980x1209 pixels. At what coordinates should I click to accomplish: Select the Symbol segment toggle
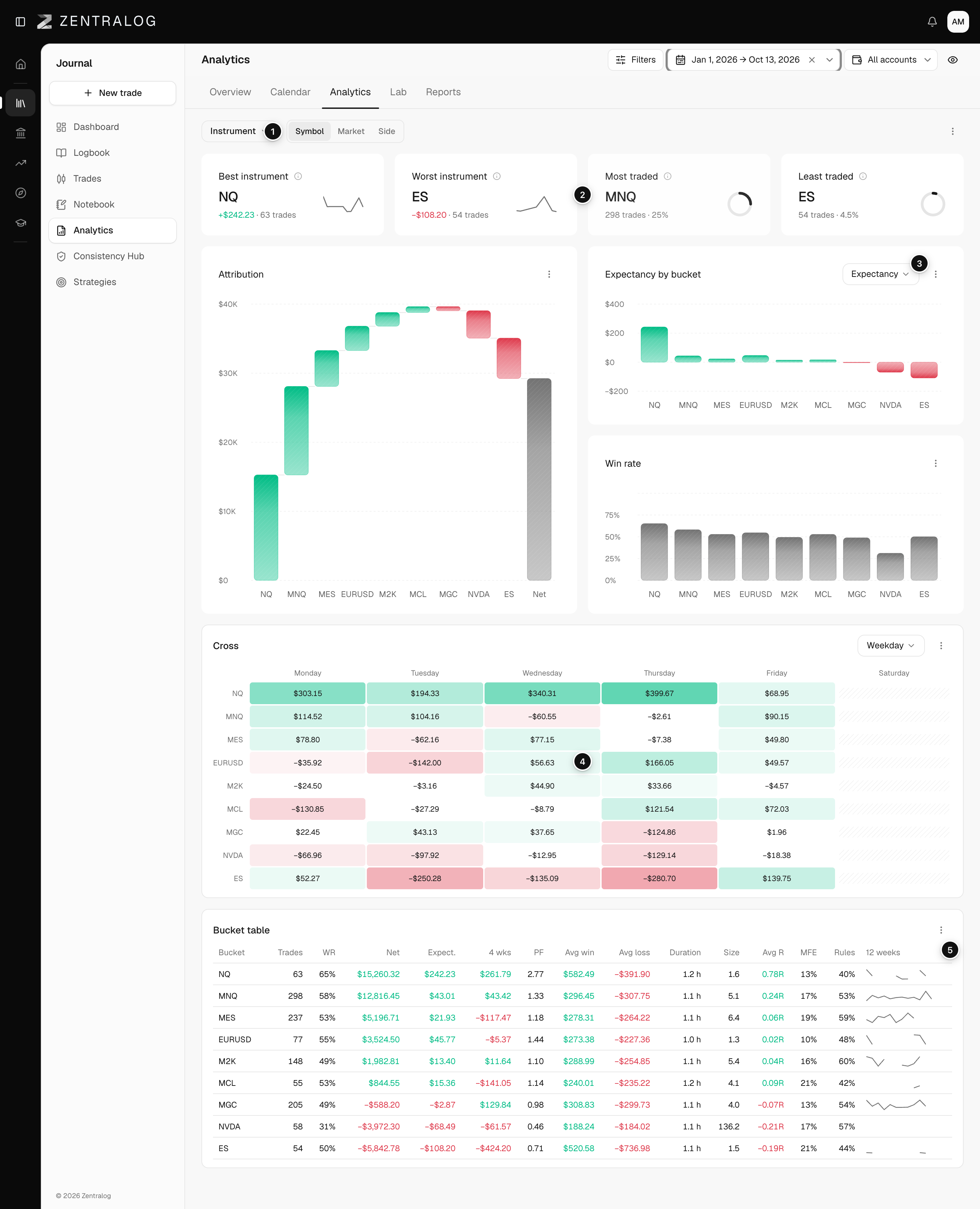[x=309, y=131]
